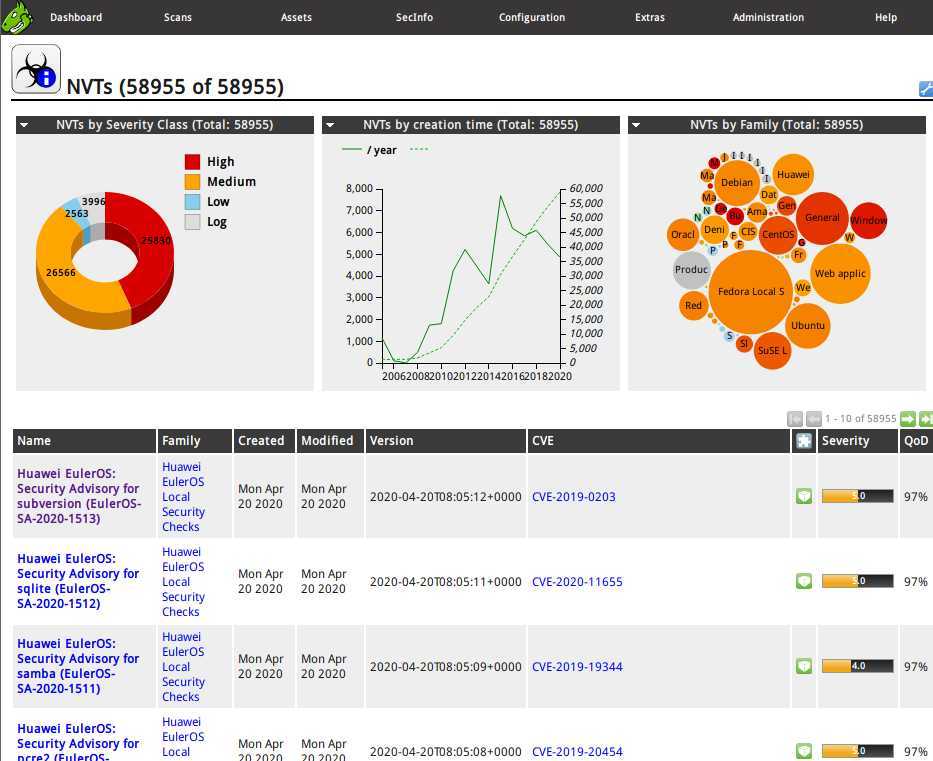Open samba EulerOS-SA-2020-1511 advisory link
The height and width of the screenshot is (761, 933).
78,666
